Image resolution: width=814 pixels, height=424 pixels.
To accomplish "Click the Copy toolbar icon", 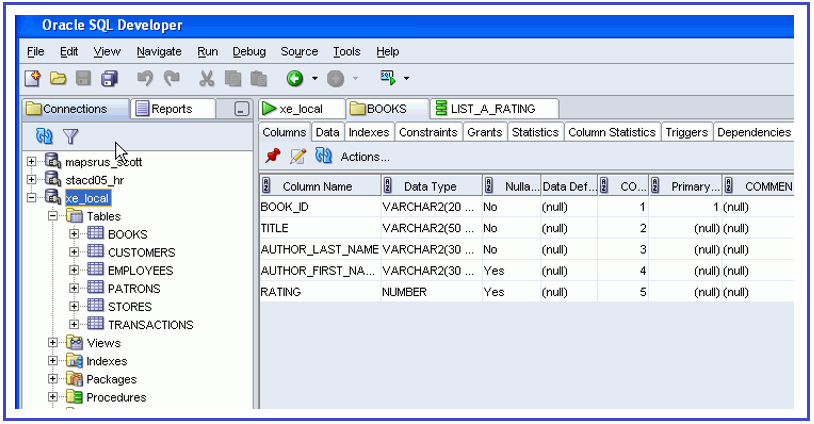I will coord(233,78).
